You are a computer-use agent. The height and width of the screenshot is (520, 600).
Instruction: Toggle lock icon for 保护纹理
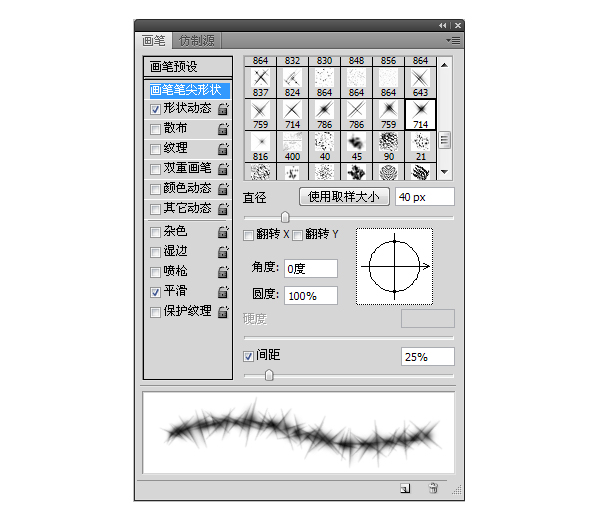click(223, 311)
